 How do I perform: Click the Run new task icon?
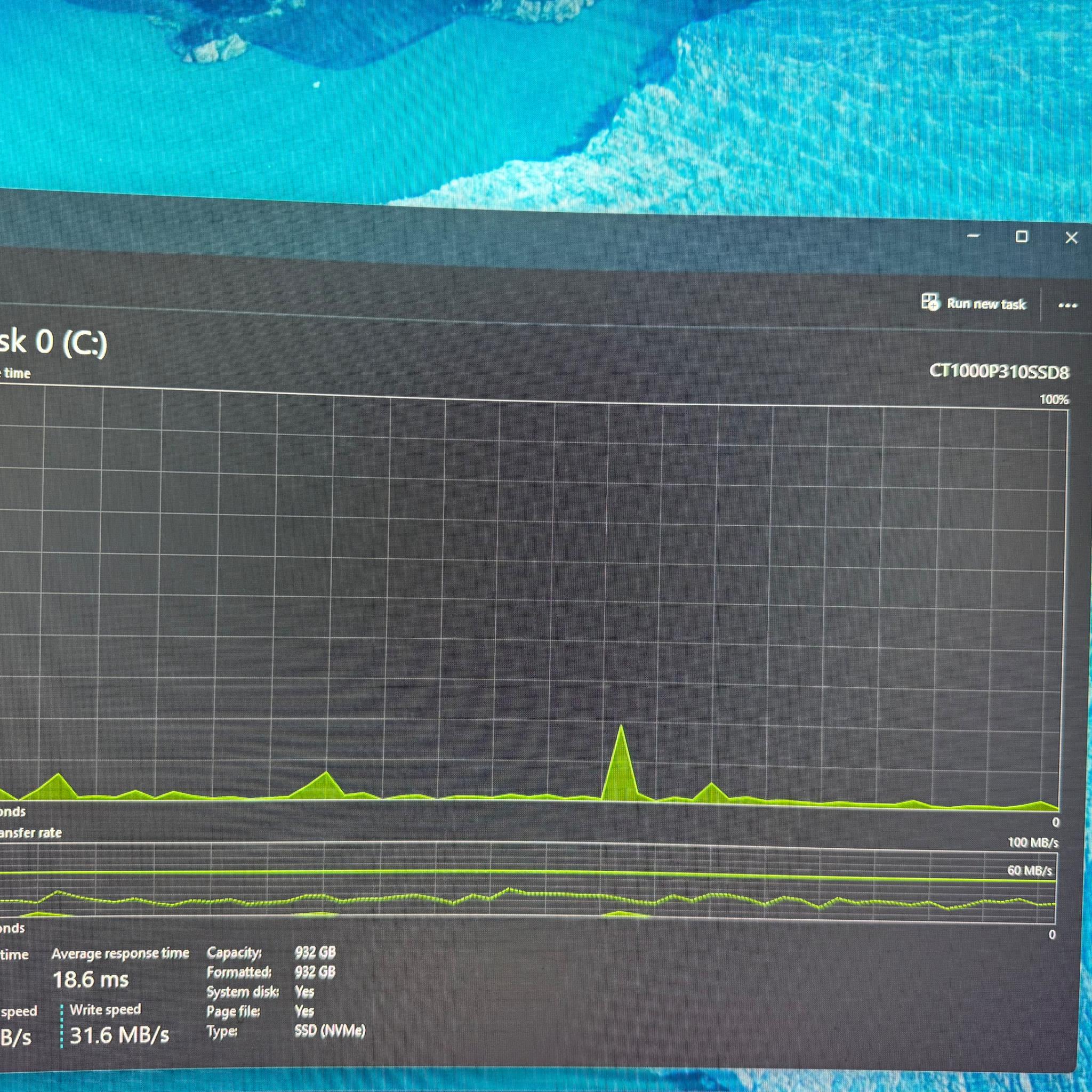point(930,302)
